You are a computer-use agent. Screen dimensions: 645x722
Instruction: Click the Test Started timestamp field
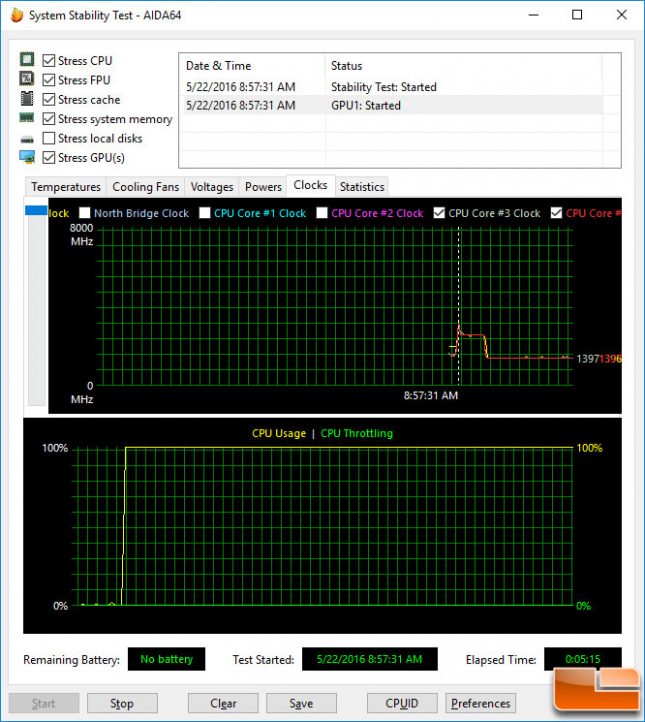click(370, 659)
